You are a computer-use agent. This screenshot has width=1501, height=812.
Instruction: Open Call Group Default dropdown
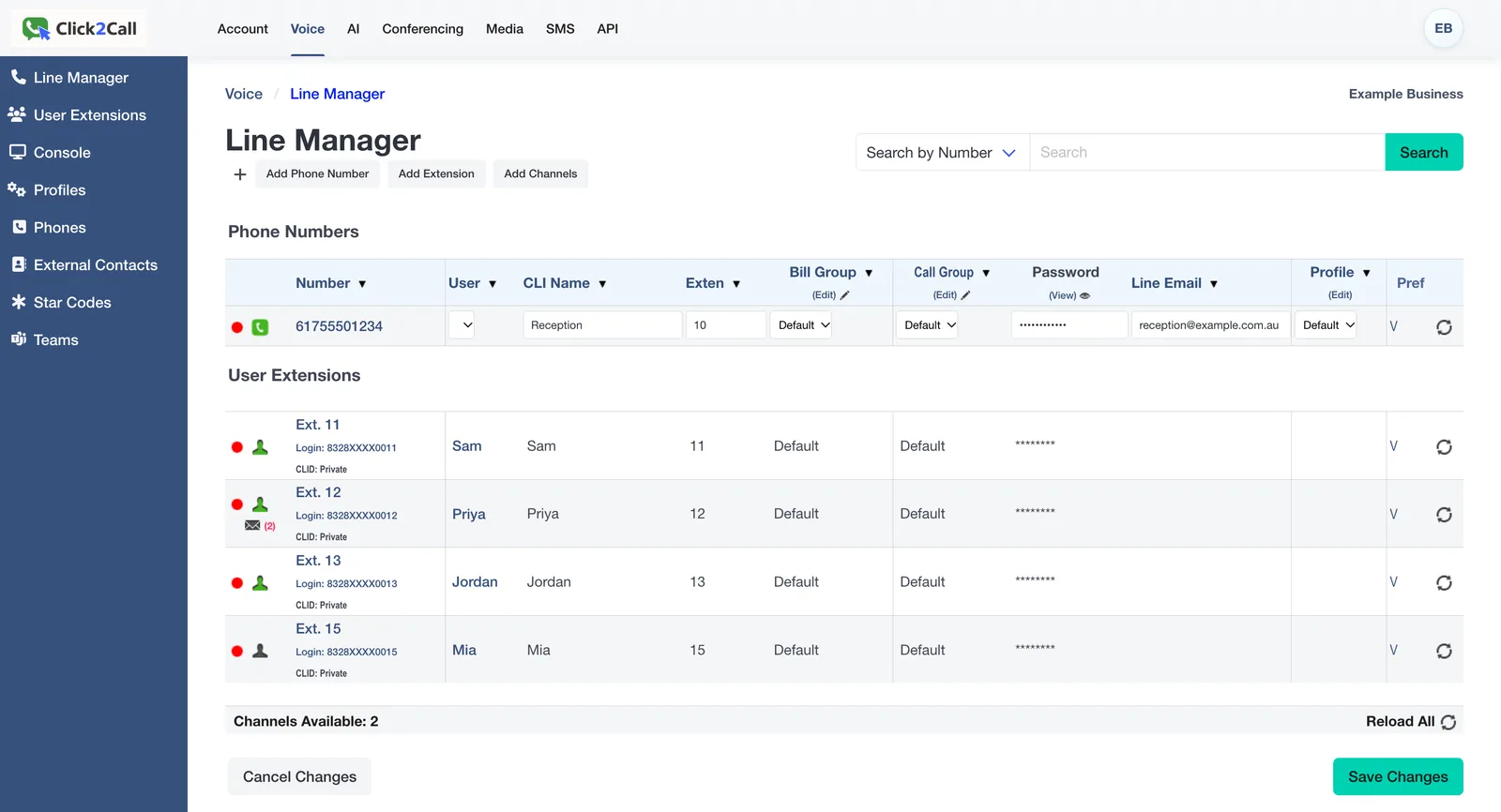927,325
